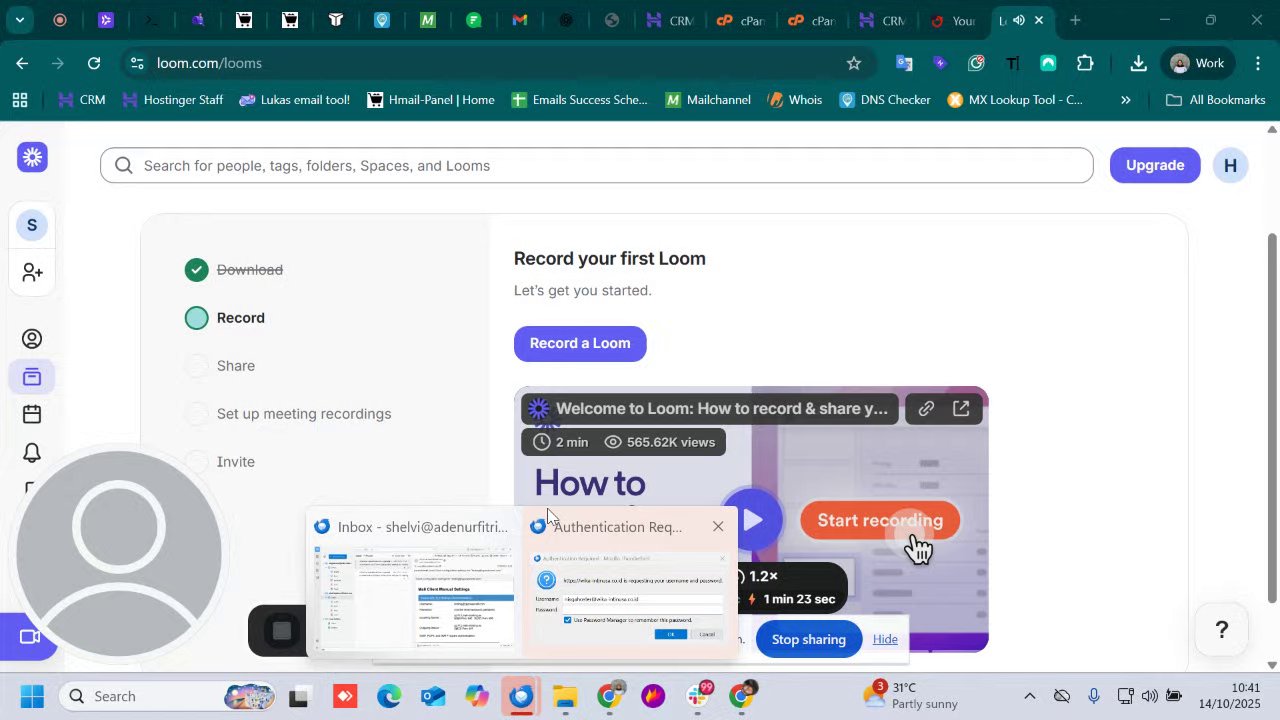Image resolution: width=1280 pixels, height=720 pixels.
Task: Open the MX Lookup Tool bookmark
Action: coord(1015,100)
